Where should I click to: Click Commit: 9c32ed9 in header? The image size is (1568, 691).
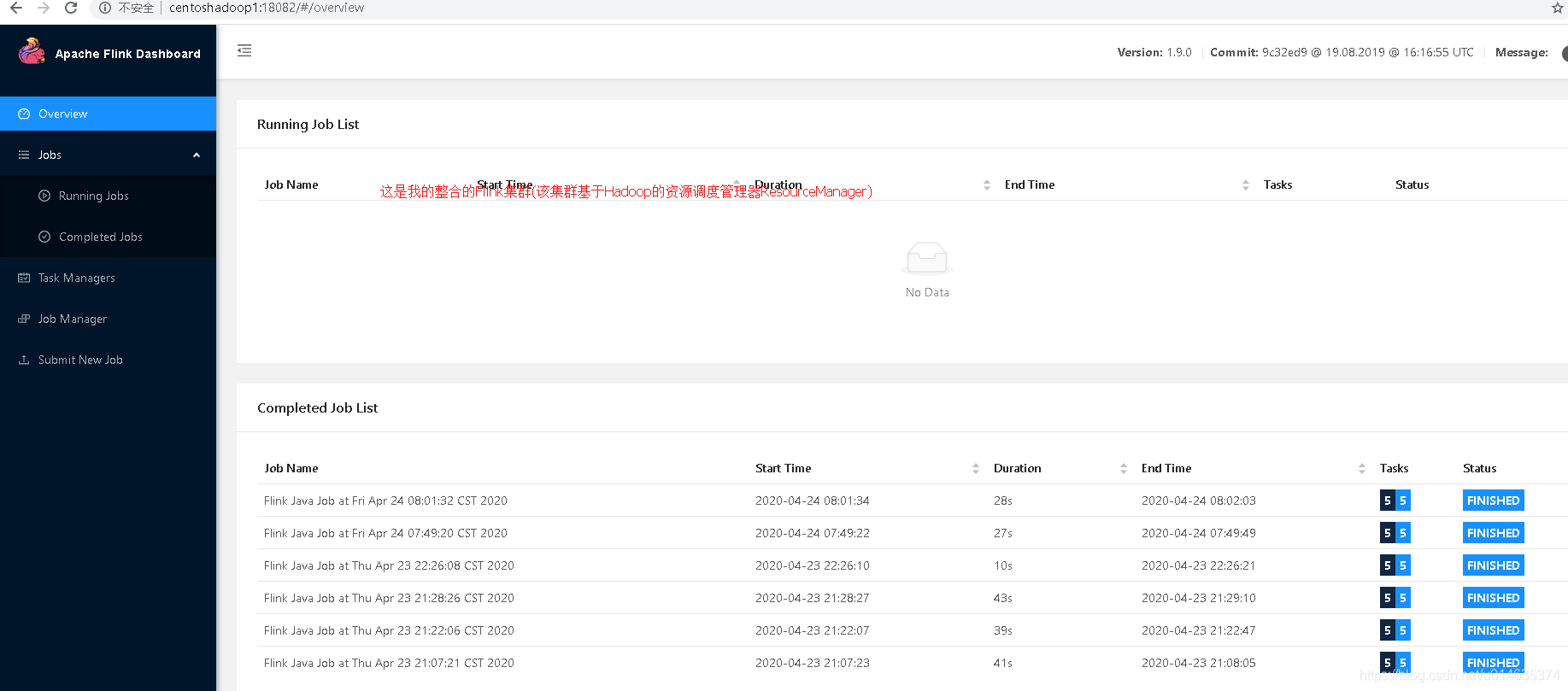pos(1342,52)
